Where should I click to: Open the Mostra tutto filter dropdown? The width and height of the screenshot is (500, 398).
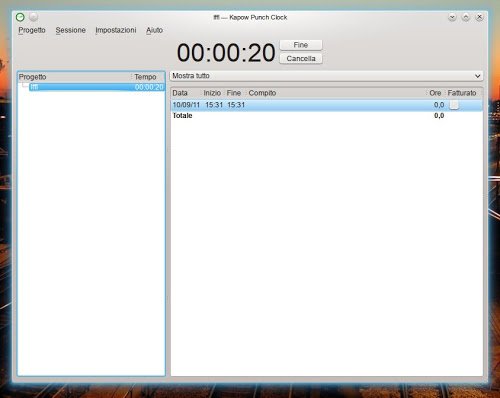coord(326,76)
